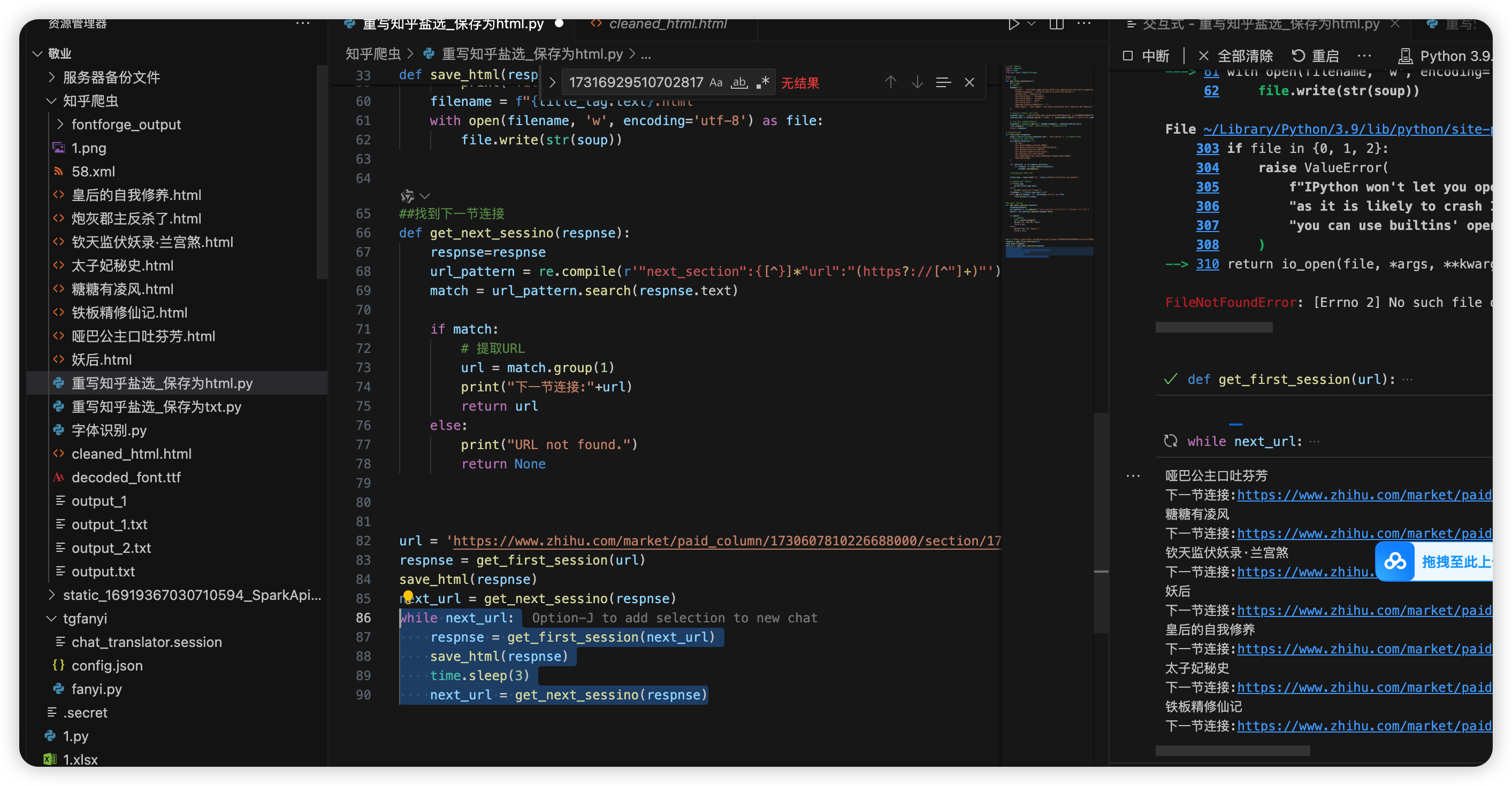Run the Python file with play icon

pos(1013,24)
